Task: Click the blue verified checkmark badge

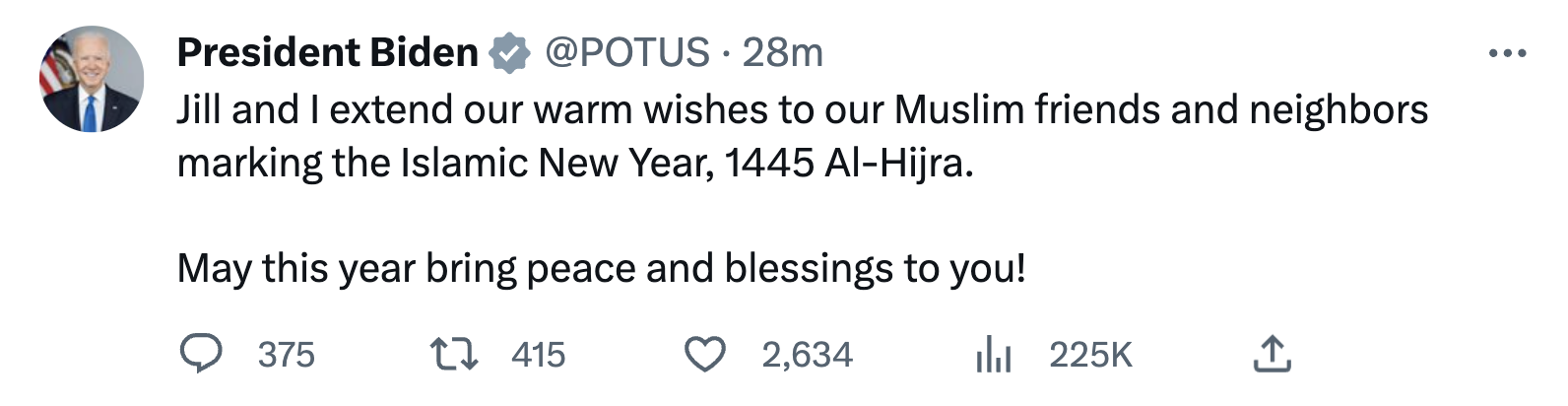Action: [x=510, y=53]
